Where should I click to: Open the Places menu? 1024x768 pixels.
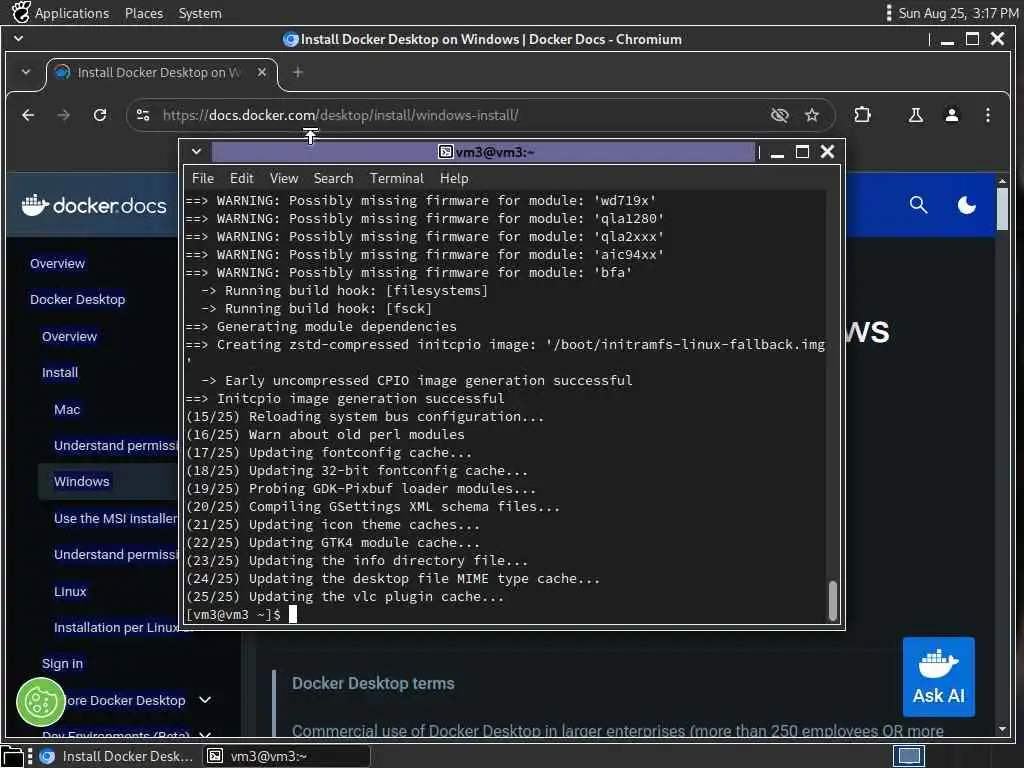[144, 13]
